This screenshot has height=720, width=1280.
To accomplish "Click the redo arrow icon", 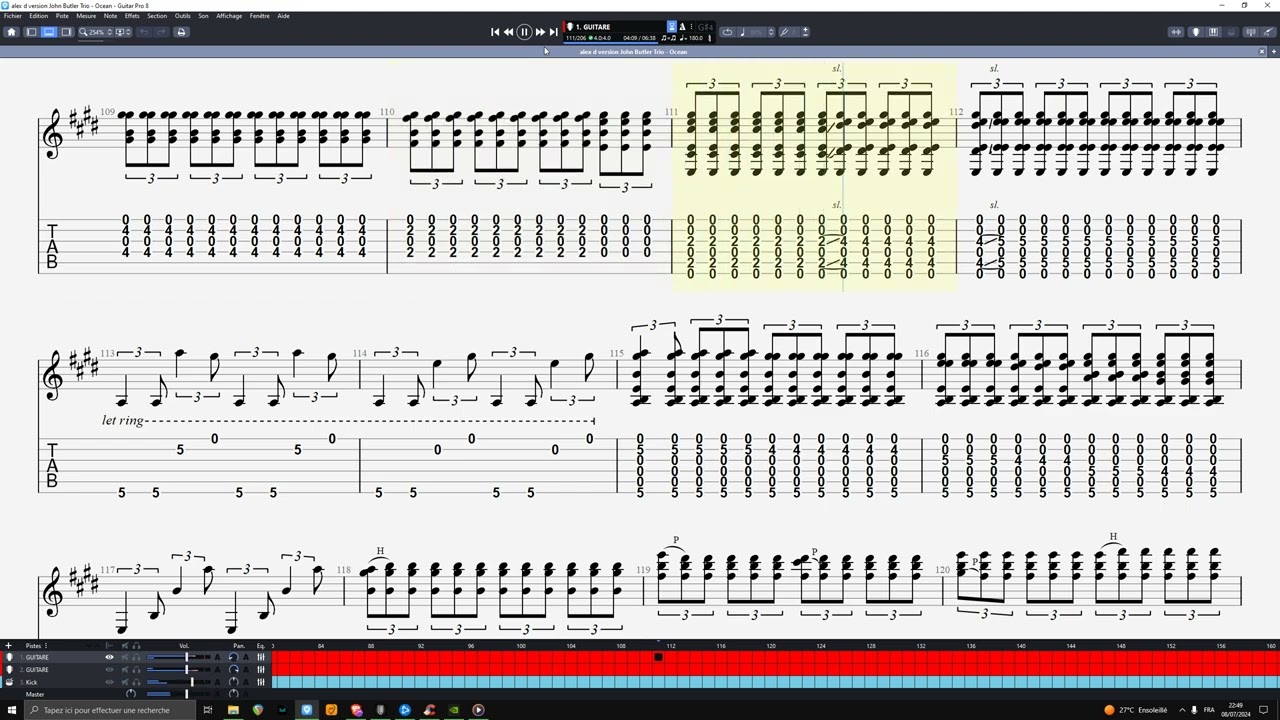I will click(160, 32).
